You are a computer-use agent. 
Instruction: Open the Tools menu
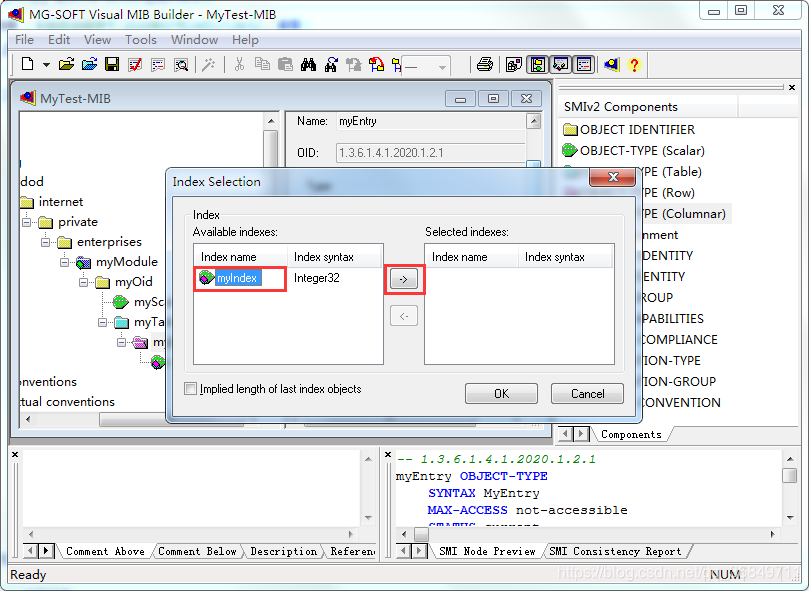140,40
